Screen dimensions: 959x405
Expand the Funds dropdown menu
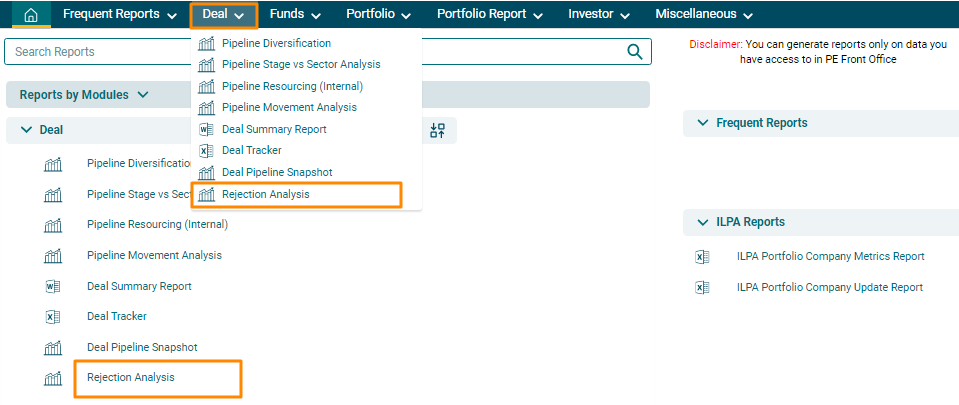click(x=295, y=15)
